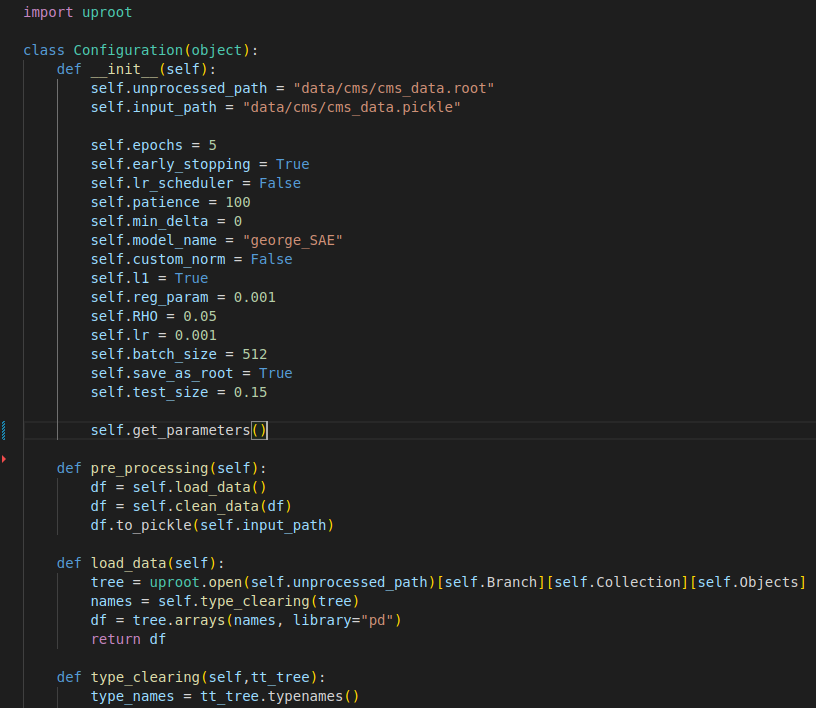
Task: Click the 'self.reg_param = 0.001' line
Action: tap(183, 297)
